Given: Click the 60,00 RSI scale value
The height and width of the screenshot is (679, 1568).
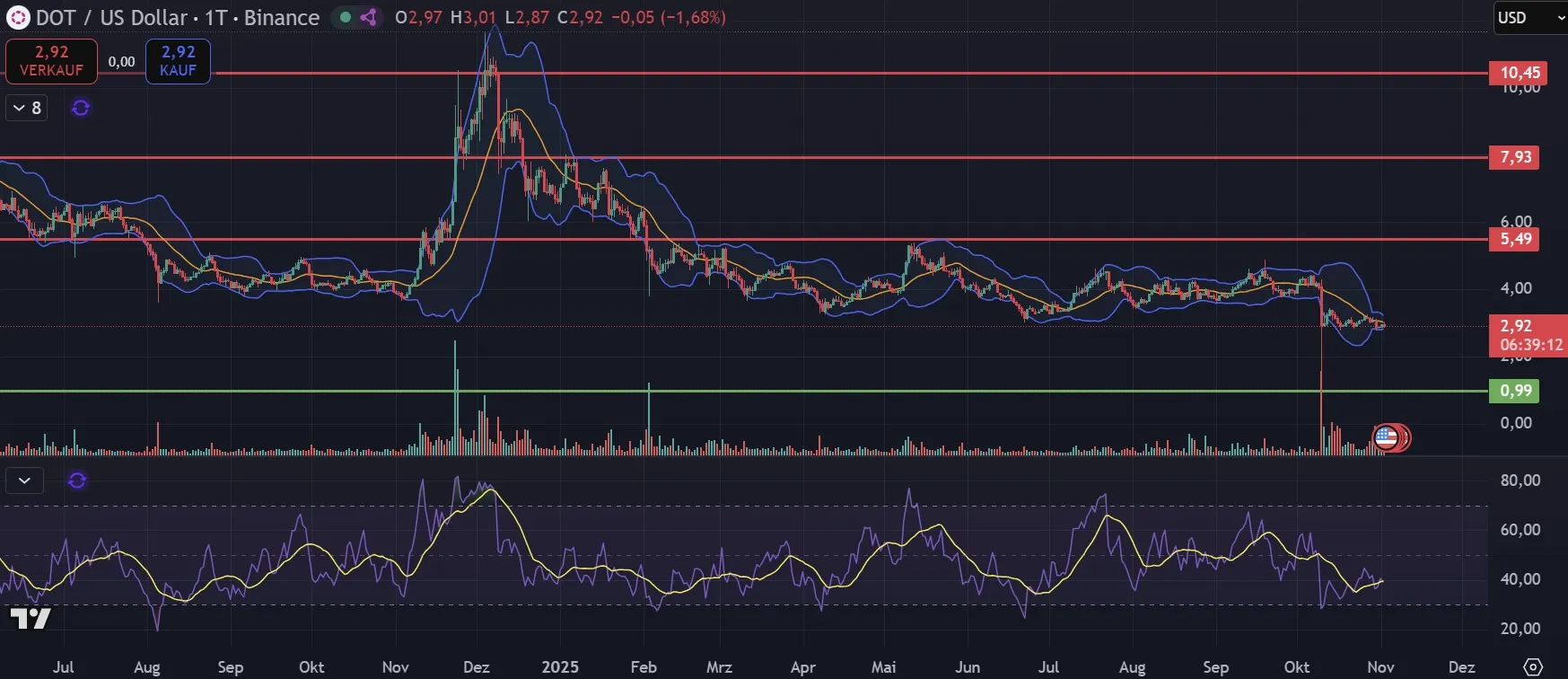Looking at the screenshot, I should [x=1520, y=530].
